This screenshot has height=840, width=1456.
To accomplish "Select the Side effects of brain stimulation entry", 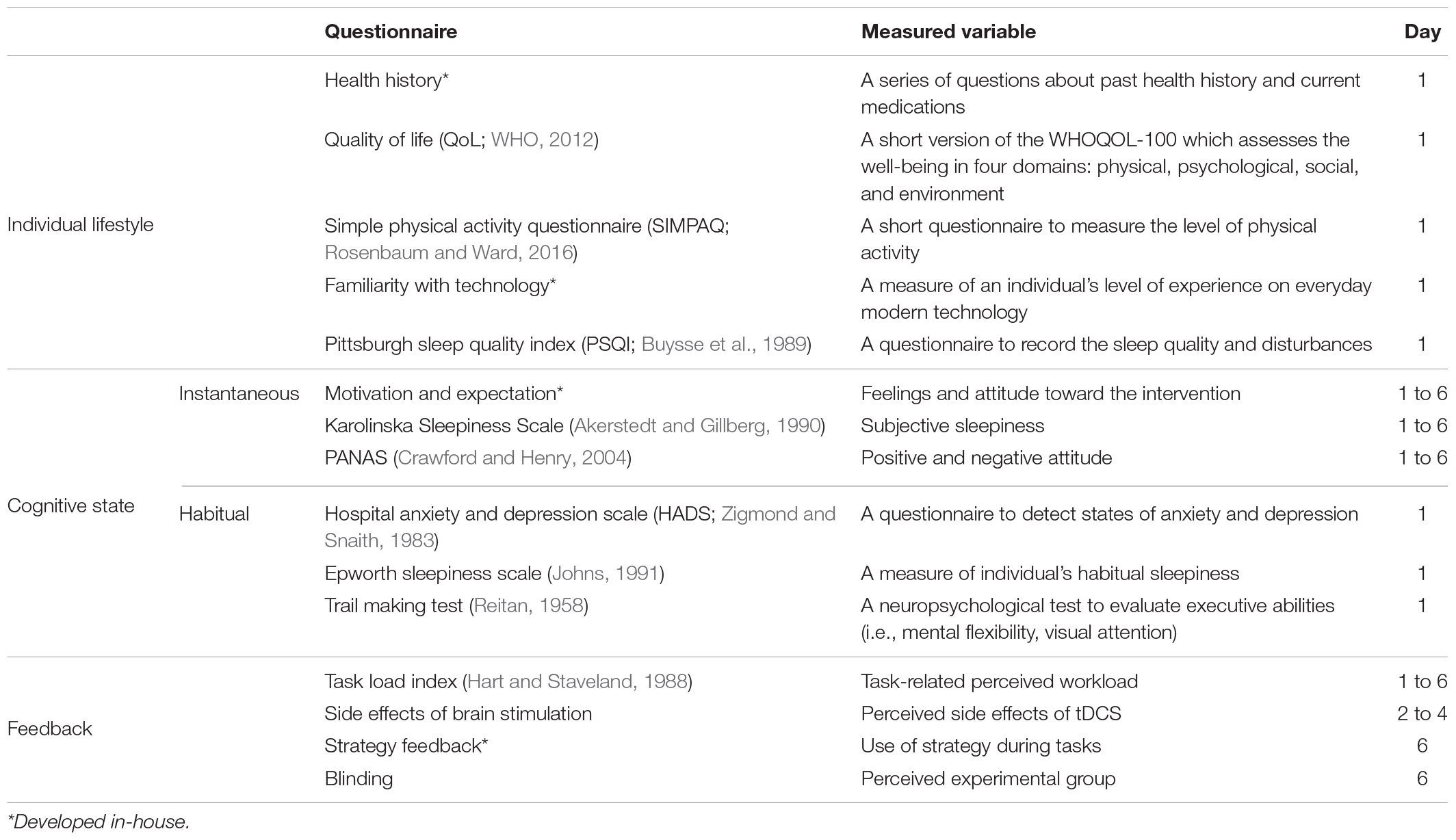I will point(458,714).
